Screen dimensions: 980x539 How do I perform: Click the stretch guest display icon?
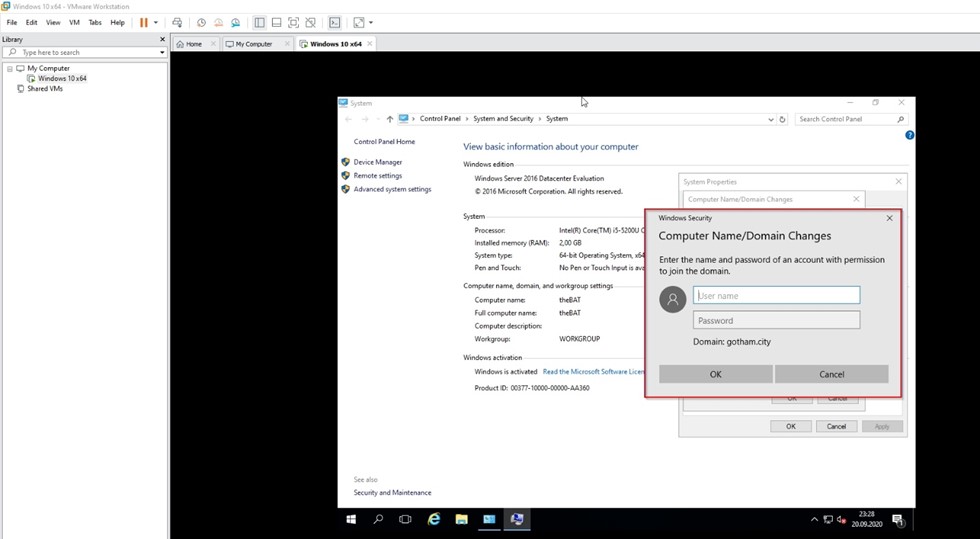click(359, 23)
